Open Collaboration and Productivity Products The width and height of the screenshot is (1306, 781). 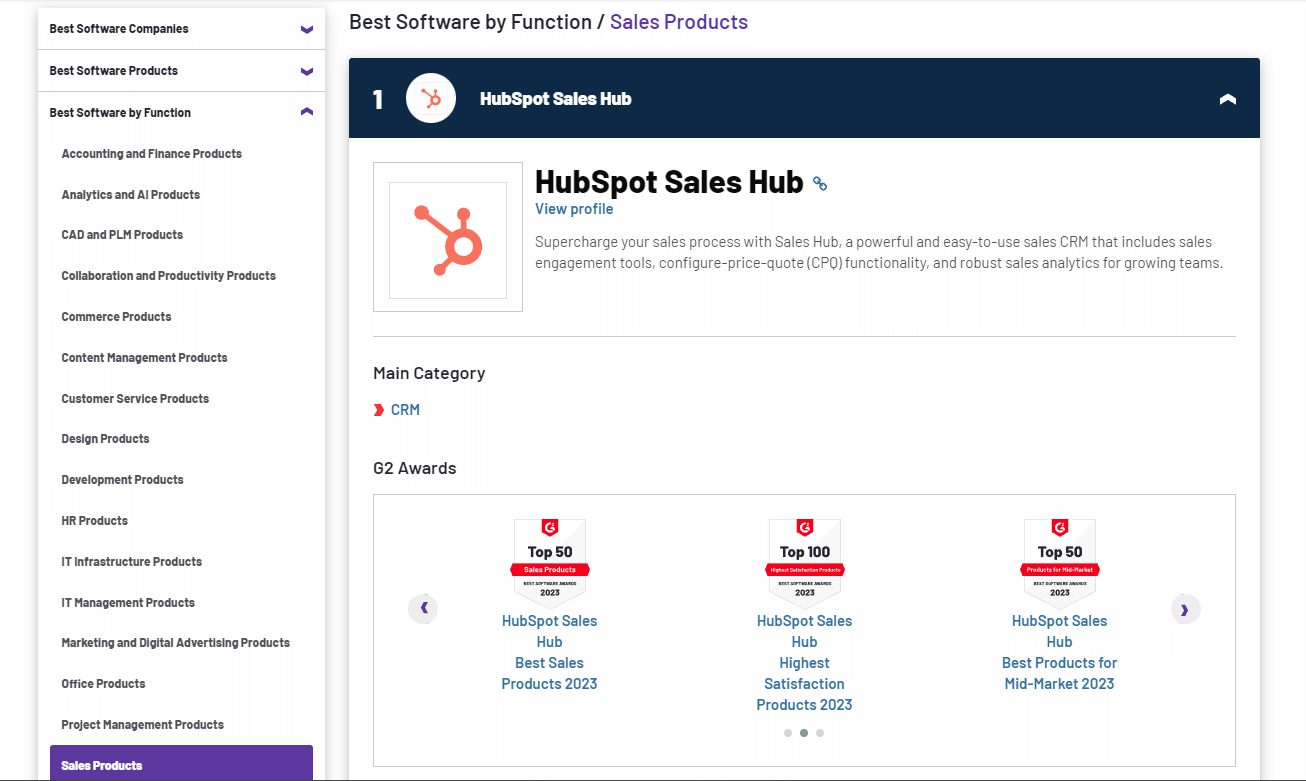[169, 276]
